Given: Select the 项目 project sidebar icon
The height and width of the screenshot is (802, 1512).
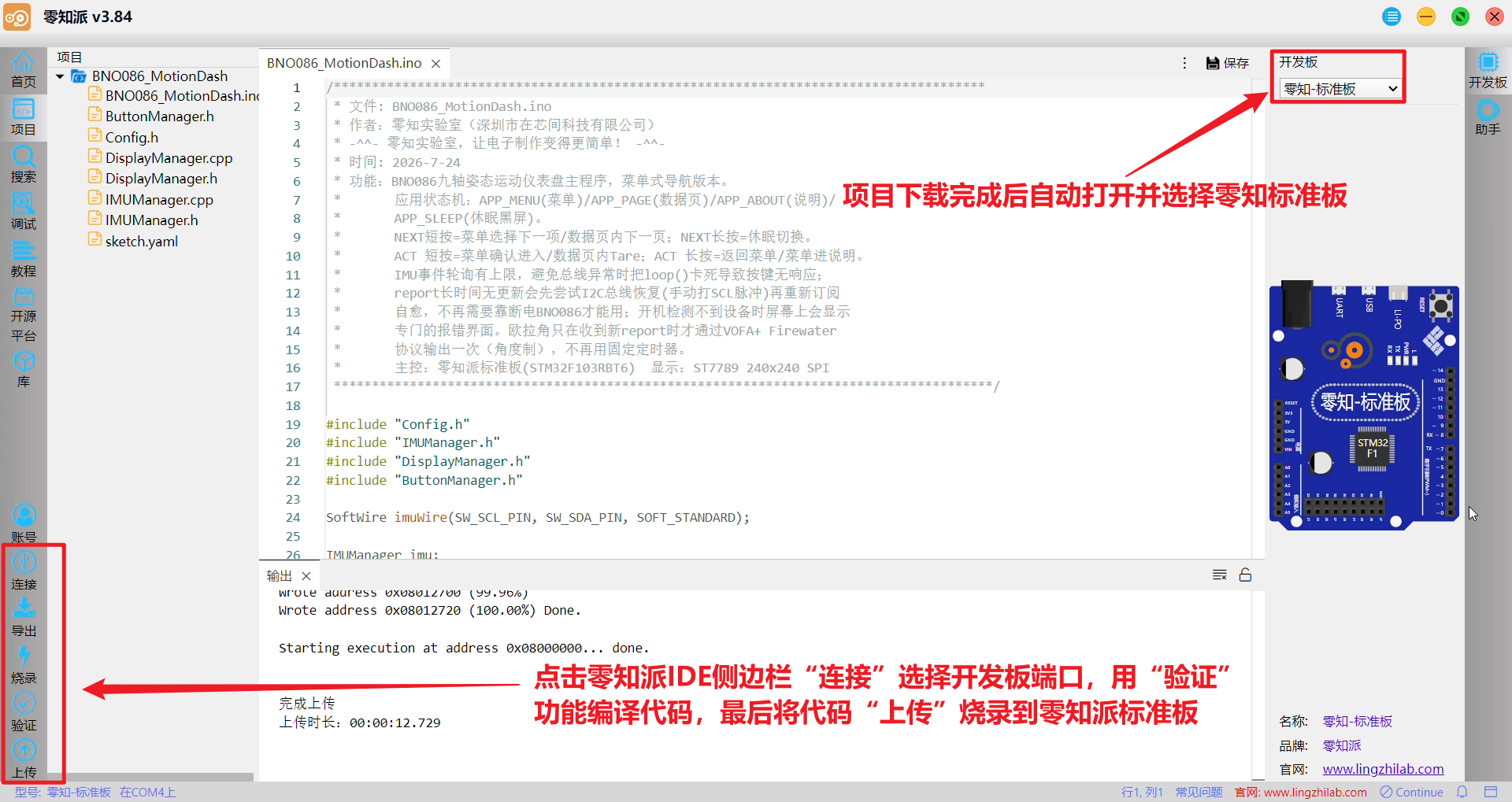Looking at the screenshot, I should coord(23,117).
